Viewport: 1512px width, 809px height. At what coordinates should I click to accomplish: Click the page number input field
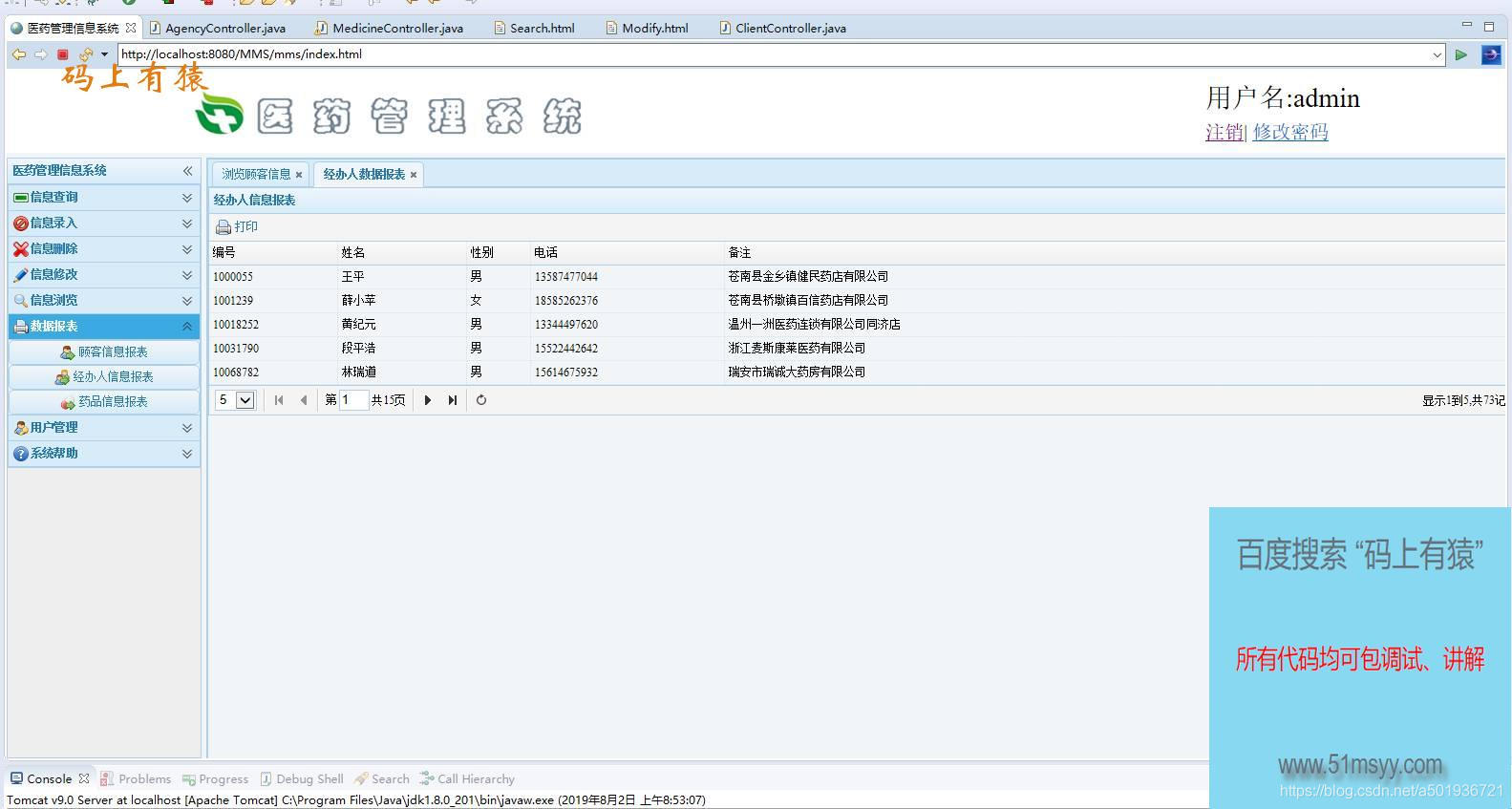tap(353, 400)
